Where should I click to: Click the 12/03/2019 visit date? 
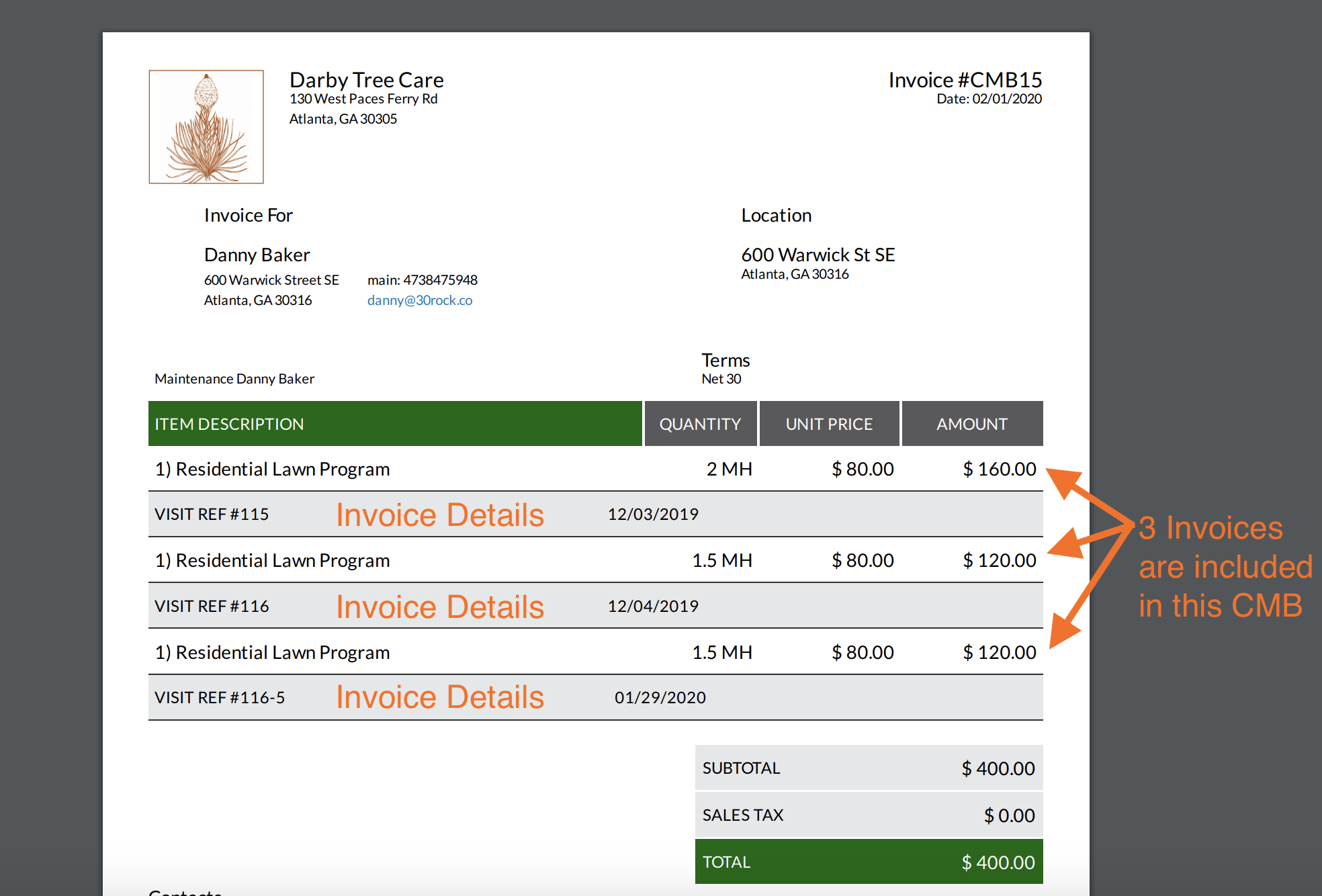pyautogui.click(x=652, y=514)
